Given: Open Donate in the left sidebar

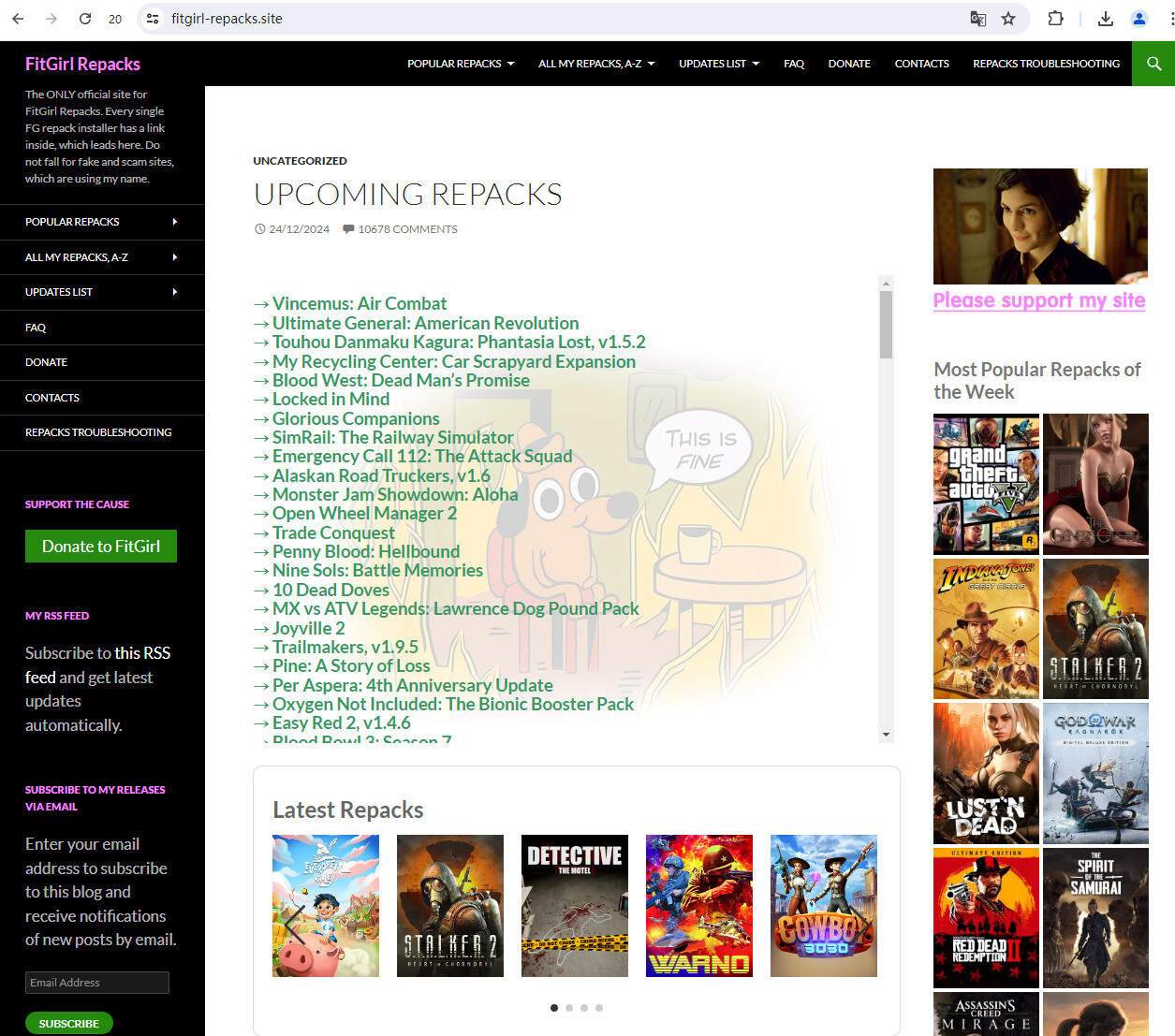Looking at the screenshot, I should 46,362.
